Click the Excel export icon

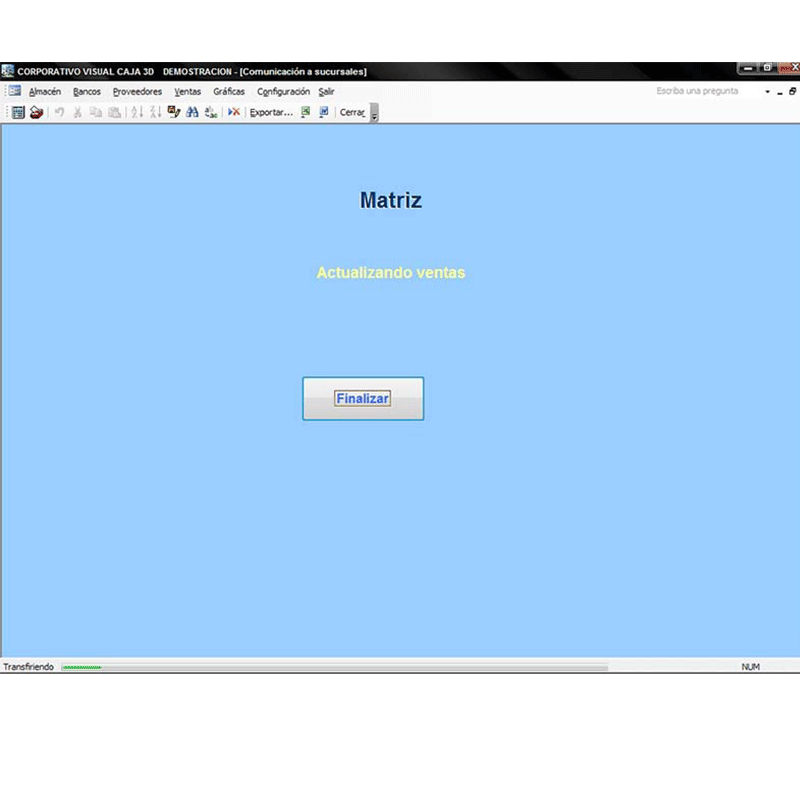pos(306,112)
